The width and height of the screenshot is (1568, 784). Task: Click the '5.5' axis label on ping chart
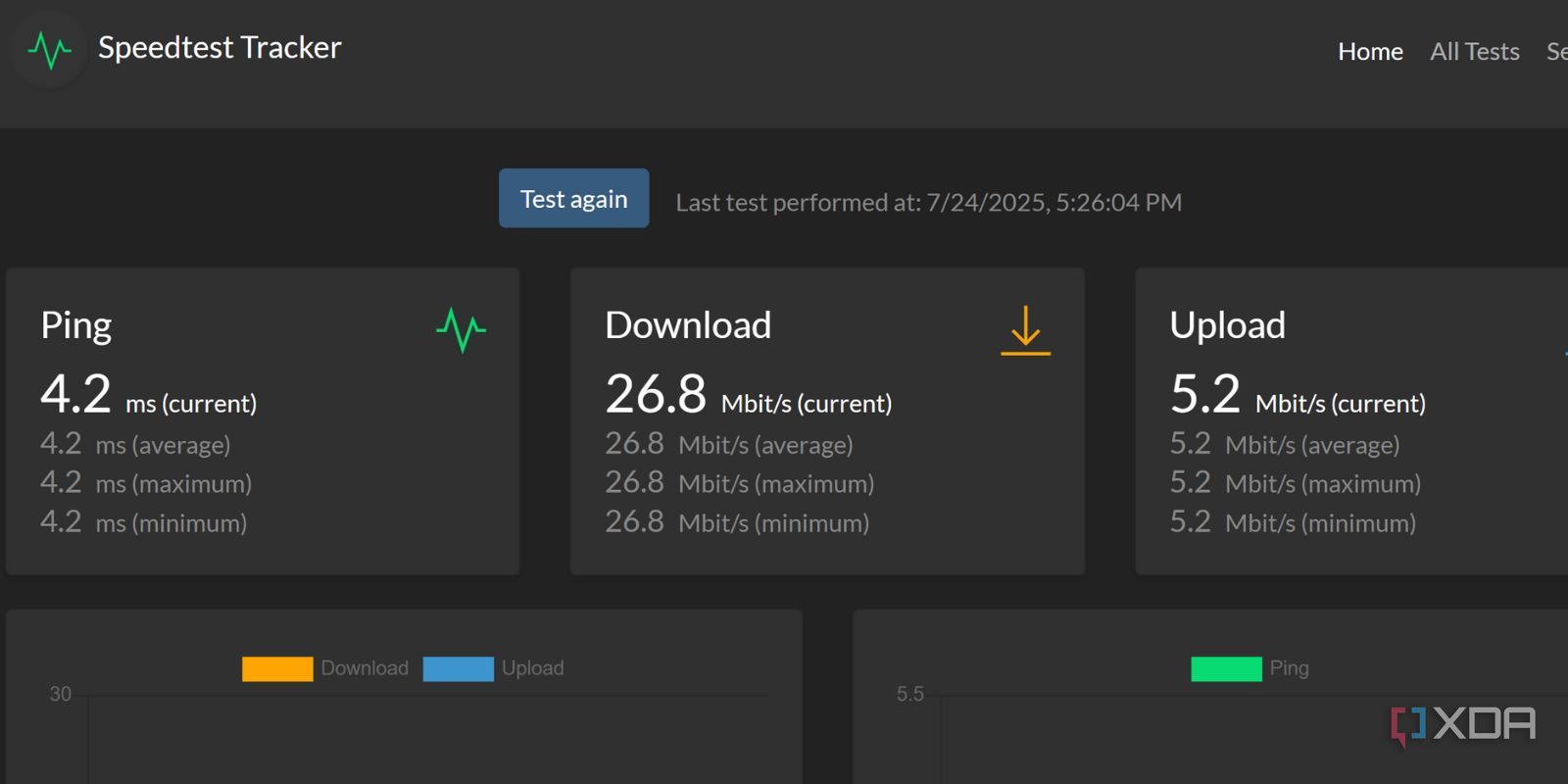point(910,694)
